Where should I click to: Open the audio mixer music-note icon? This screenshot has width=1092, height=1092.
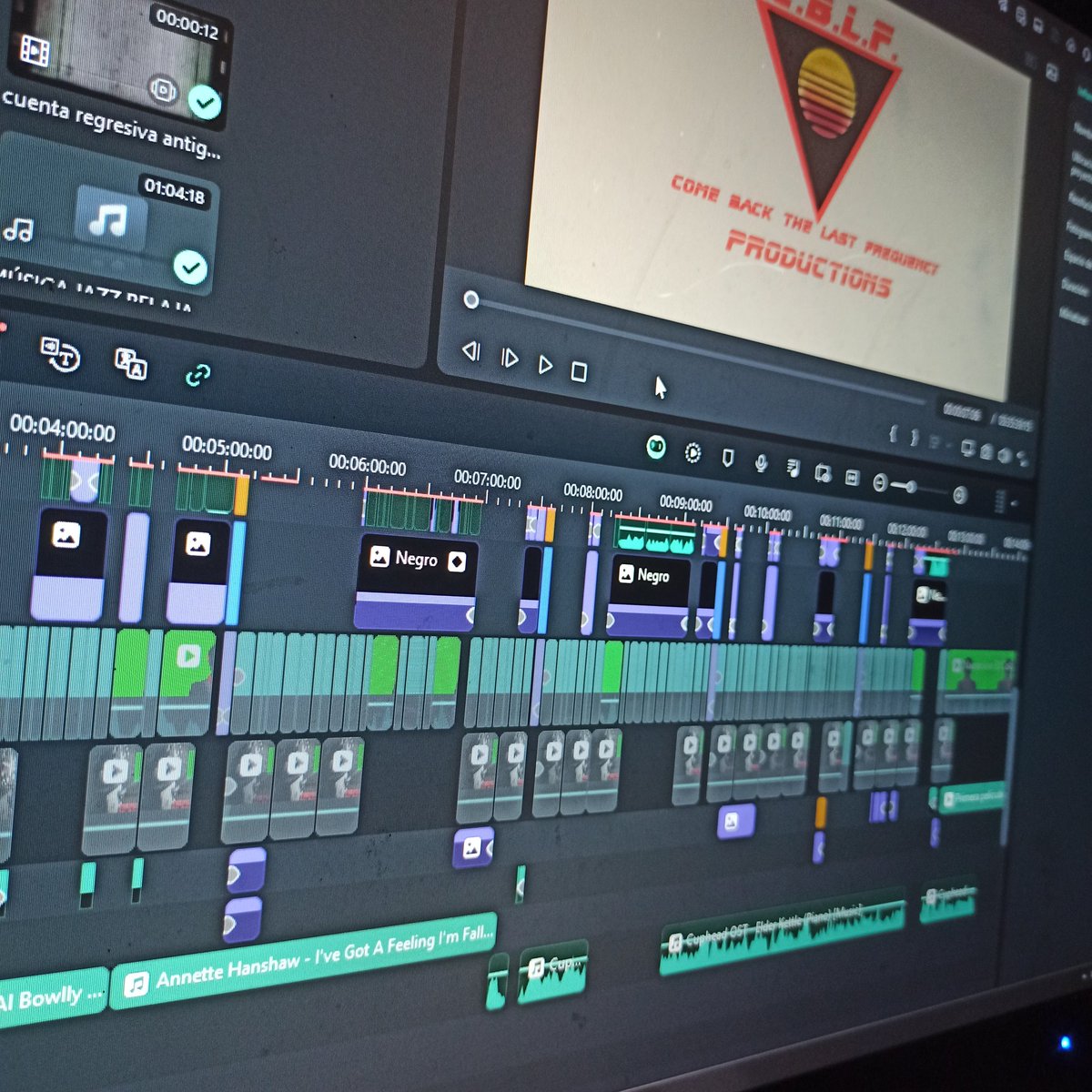(x=793, y=469)
